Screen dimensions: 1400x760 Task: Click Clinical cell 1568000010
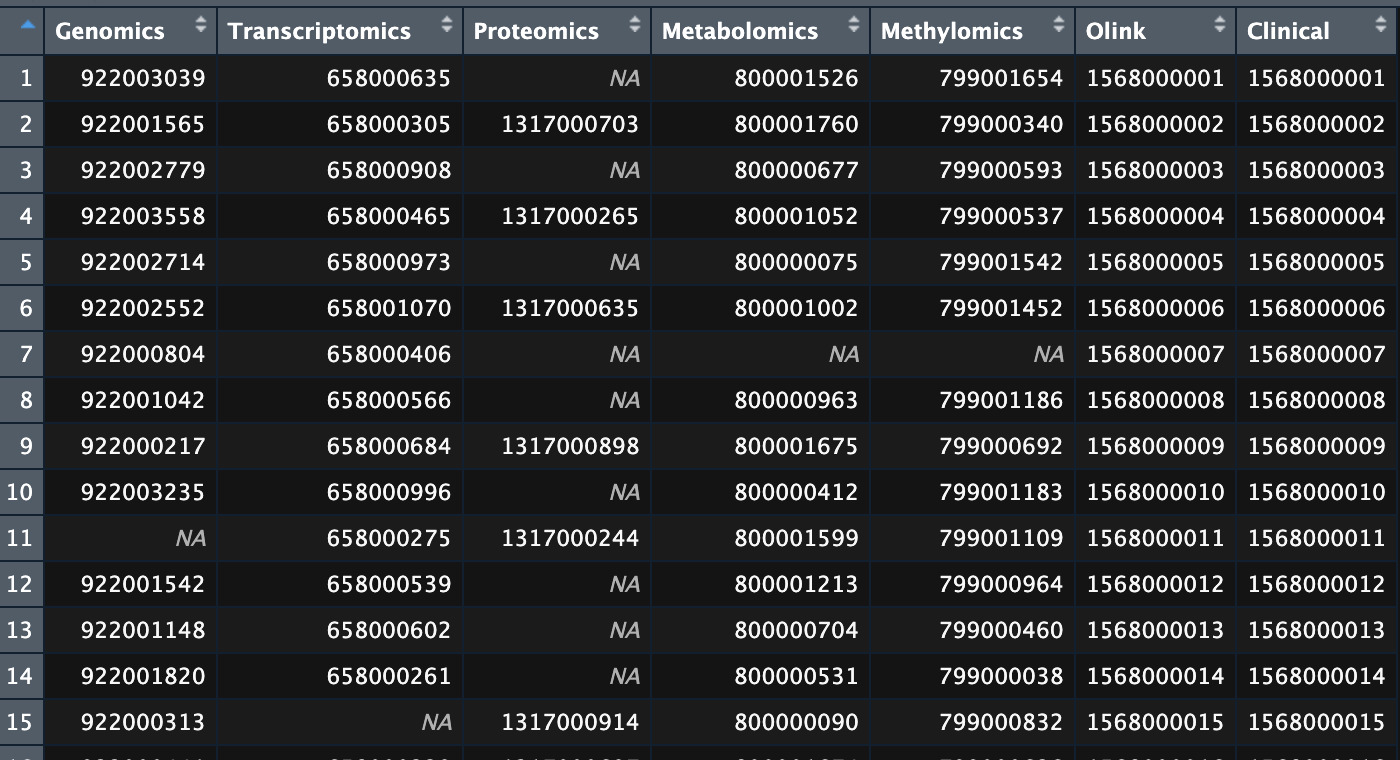[1316, 492]
